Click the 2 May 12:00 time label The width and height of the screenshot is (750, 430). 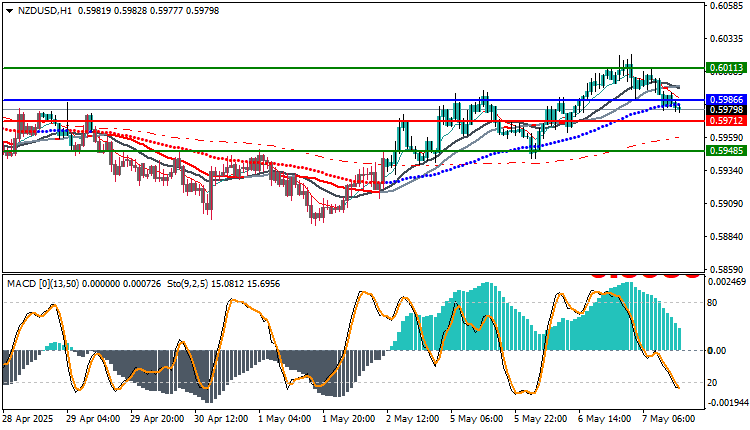pyautogui.click(x=413, y=419)
